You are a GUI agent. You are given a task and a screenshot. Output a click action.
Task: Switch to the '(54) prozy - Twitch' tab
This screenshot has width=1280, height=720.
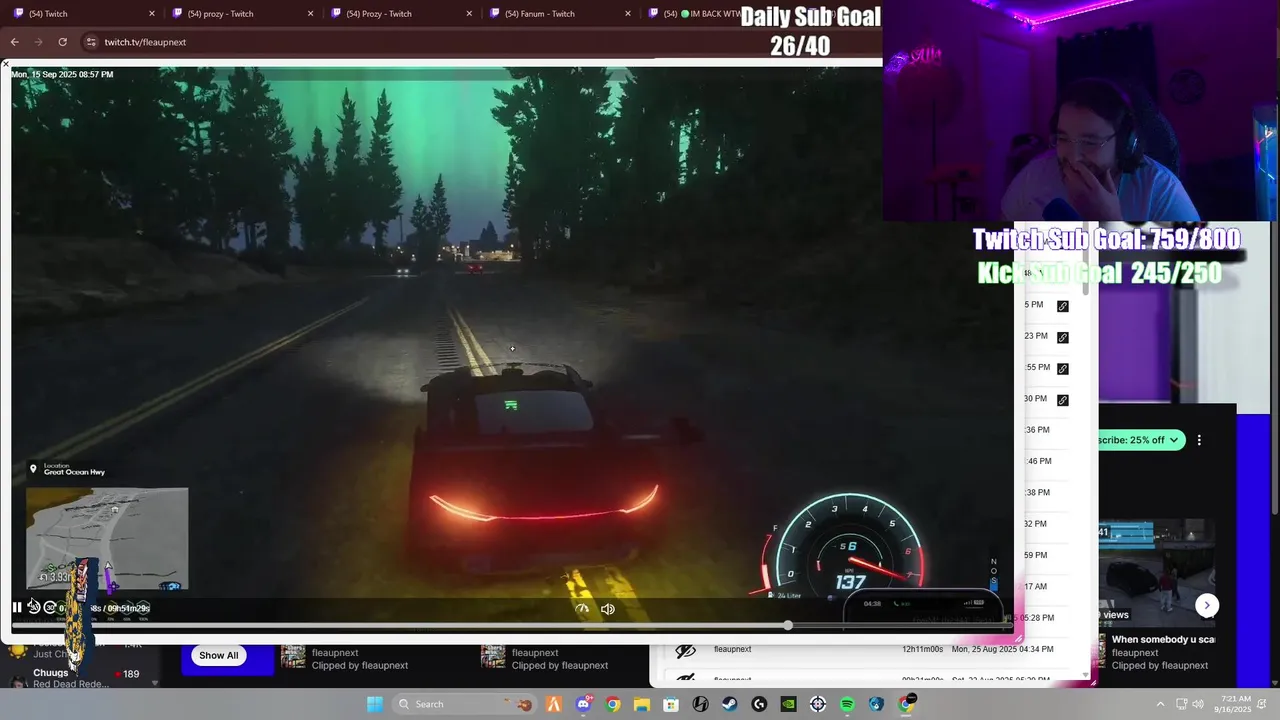click(242, 14)
